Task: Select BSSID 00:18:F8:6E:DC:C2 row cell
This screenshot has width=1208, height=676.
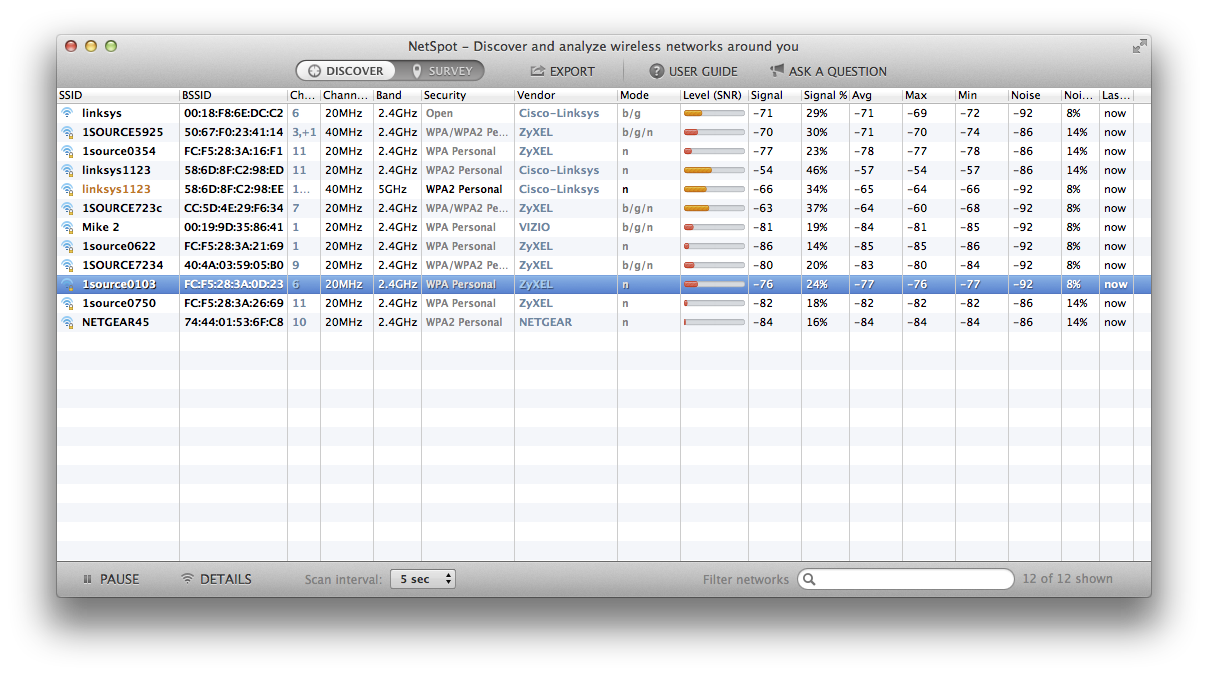Action: [x=233, y=113]
